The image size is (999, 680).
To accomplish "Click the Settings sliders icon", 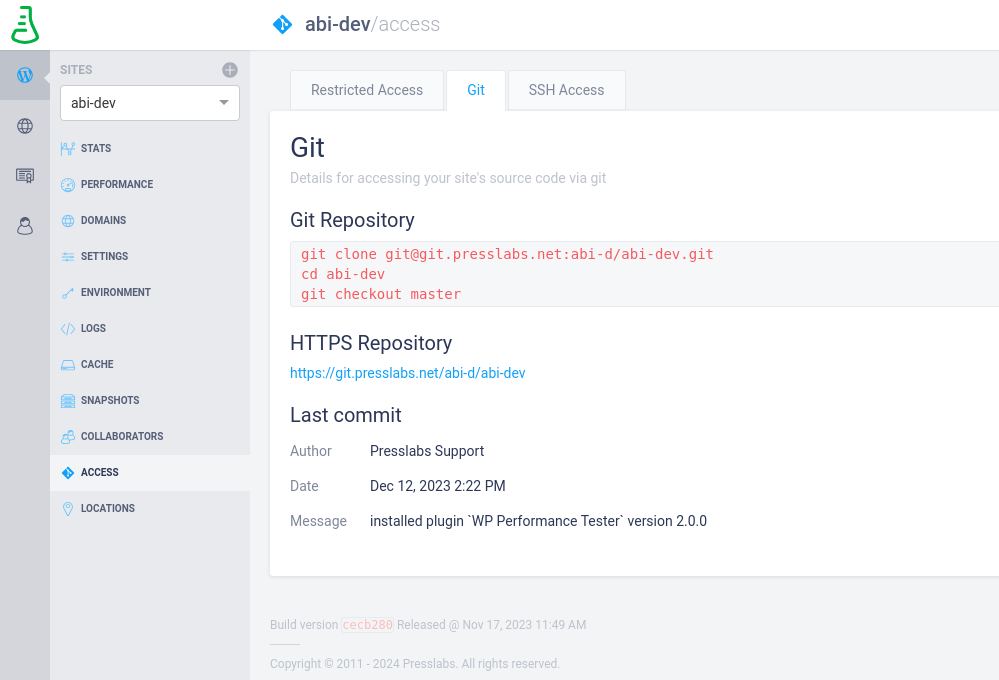I will [x=68, y=257].
